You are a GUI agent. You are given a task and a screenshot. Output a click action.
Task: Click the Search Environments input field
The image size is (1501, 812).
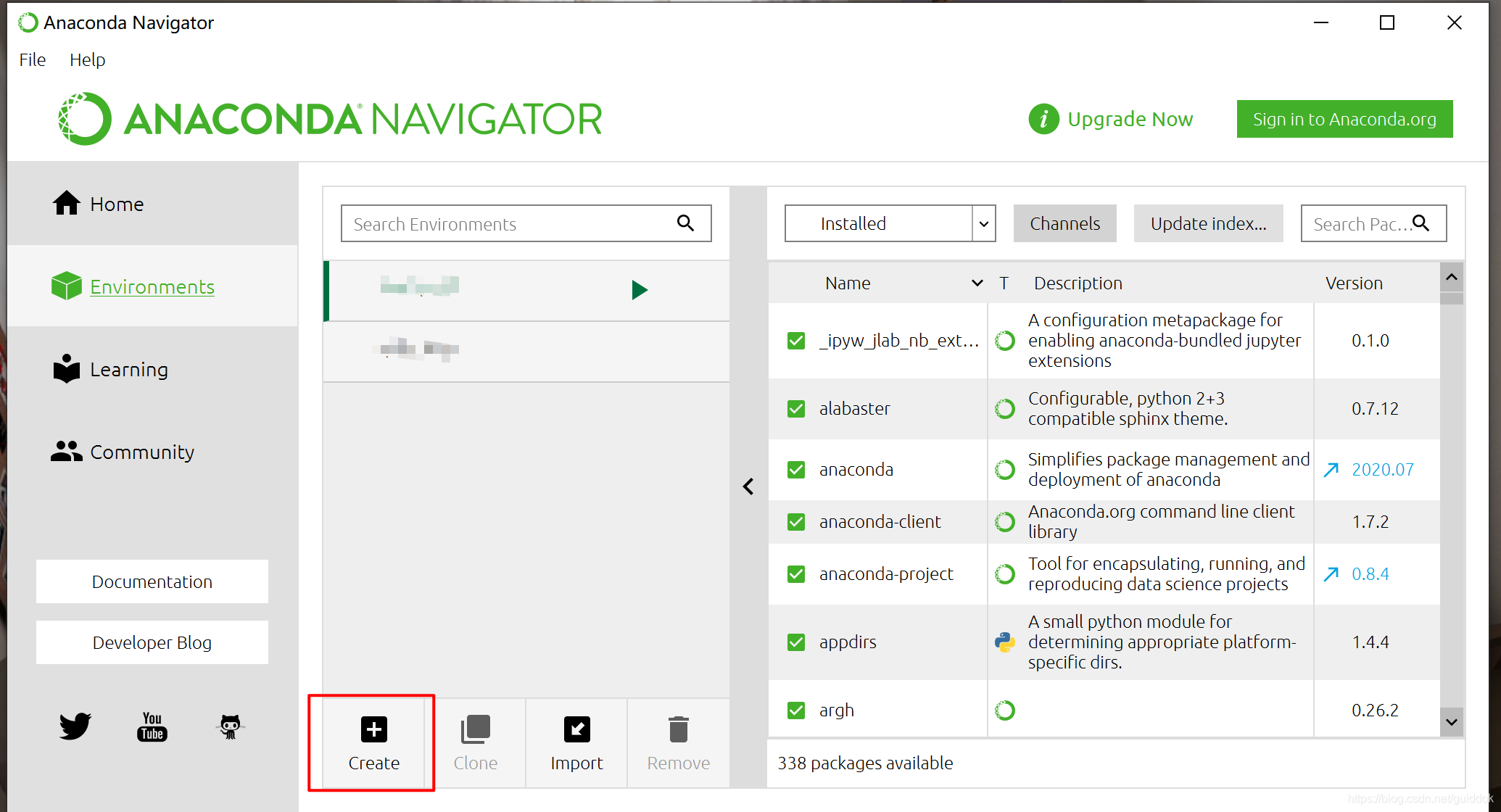tap(526, 224)
